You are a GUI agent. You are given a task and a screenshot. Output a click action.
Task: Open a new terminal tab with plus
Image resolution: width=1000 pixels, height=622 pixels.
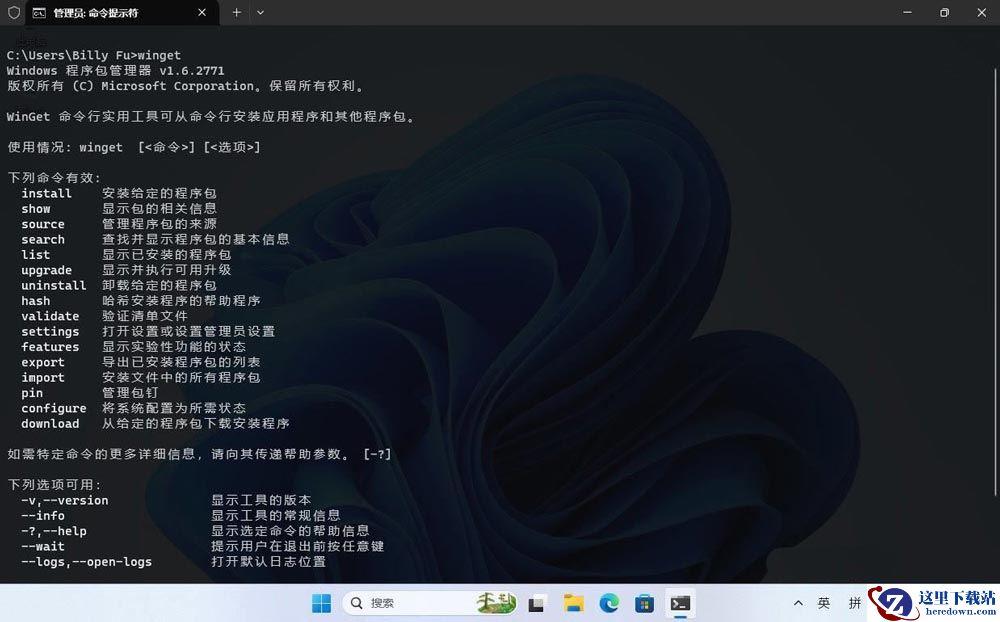click(236, 13)
